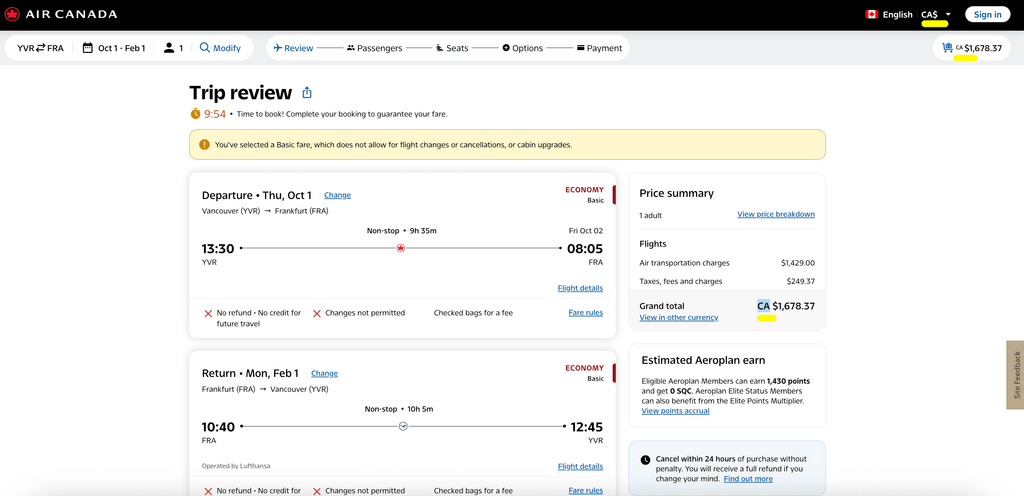Click the Canadian flag icon
The width and height of the screenshot is (1024, 496).
(871, 14)
